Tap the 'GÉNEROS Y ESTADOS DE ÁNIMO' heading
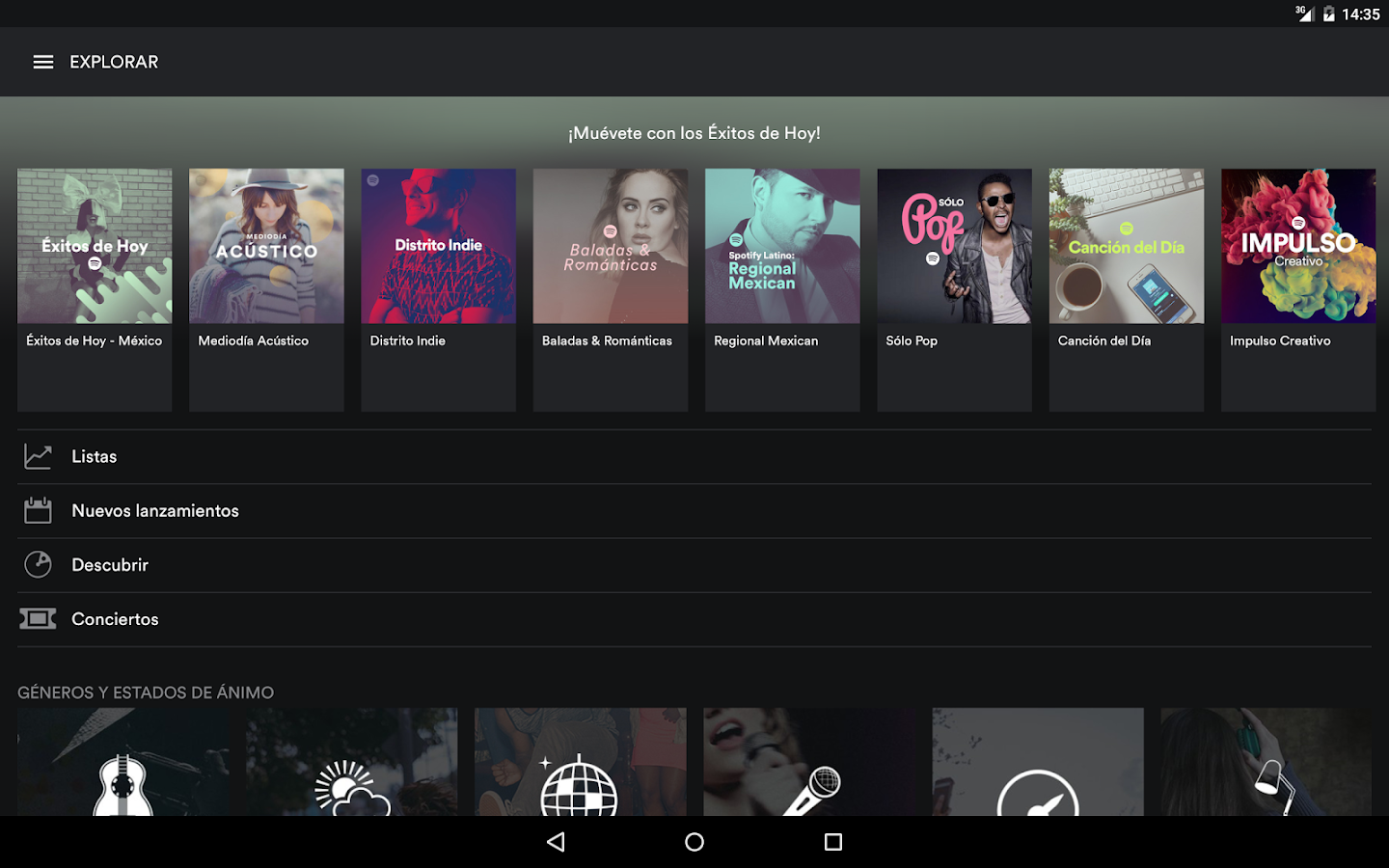Image resolution: width=1389 pixels, height=868 pixels. pos(146,692)
